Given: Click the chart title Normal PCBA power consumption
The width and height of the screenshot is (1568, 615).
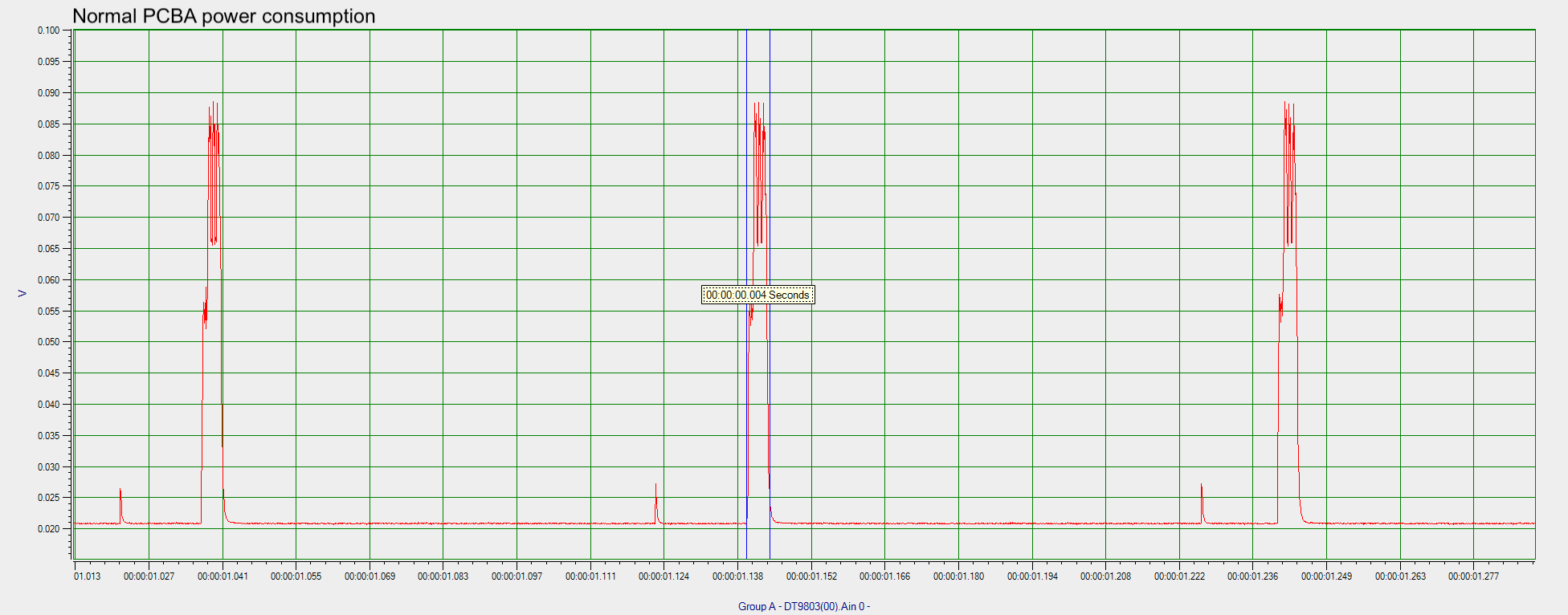Looking at the screenshot, I should point(224,16).
